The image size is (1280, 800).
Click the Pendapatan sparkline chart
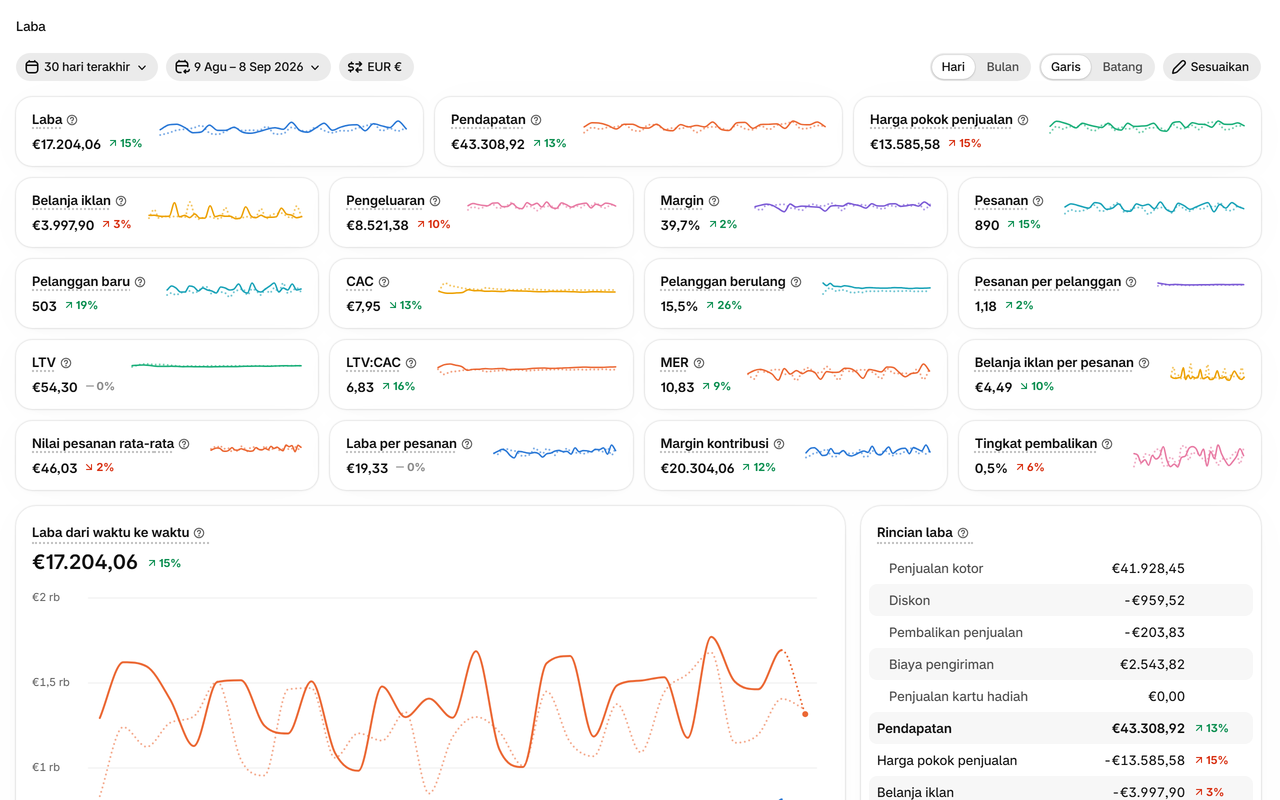click(x=705, y=126)
